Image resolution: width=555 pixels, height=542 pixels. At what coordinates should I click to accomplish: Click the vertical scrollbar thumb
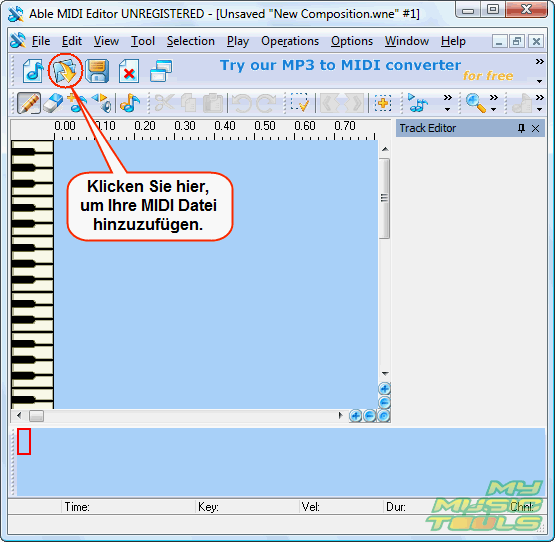click(x=384, y=198)
